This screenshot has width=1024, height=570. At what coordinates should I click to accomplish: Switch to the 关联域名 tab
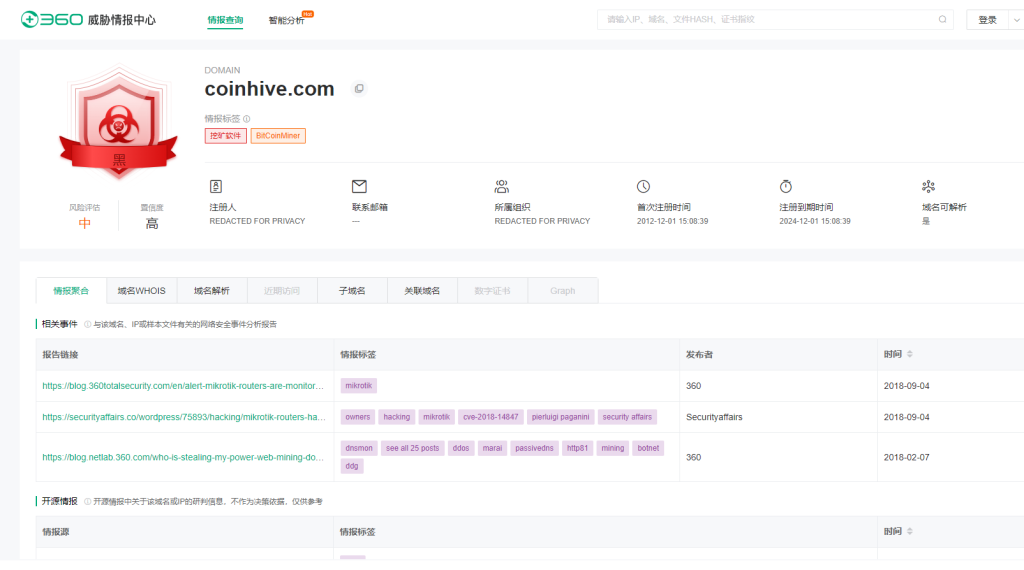click(x=422, y=291)
